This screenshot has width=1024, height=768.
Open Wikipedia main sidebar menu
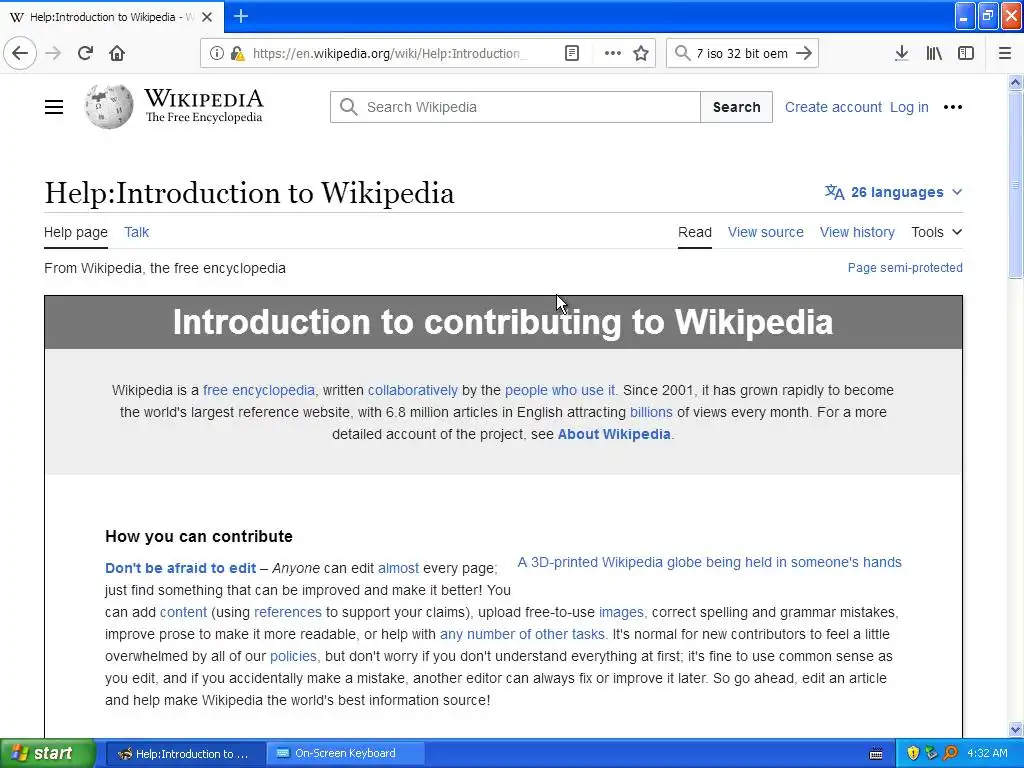click(54, 107)
